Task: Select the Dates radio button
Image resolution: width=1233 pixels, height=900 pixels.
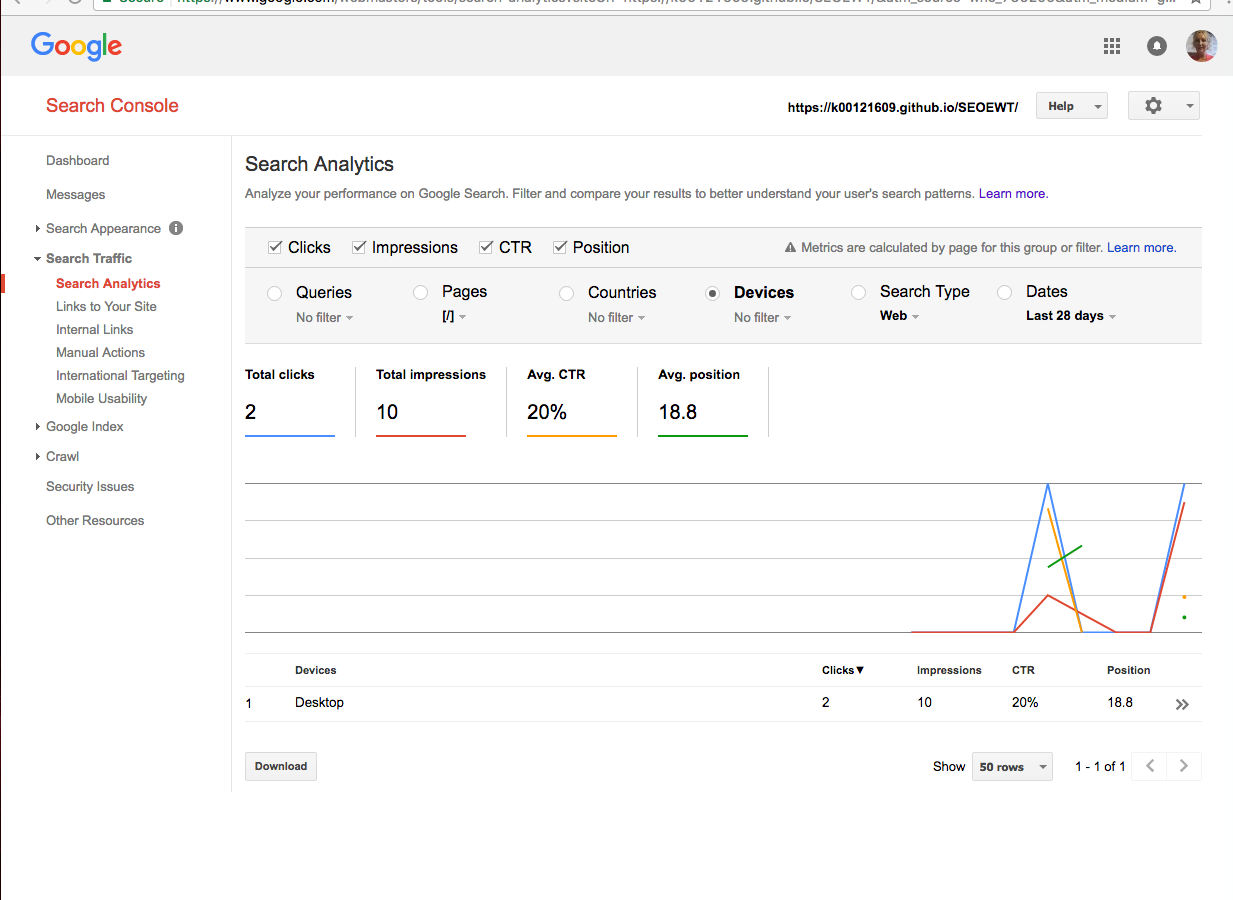Action: pyautogui.click(x=1004, y=292)
